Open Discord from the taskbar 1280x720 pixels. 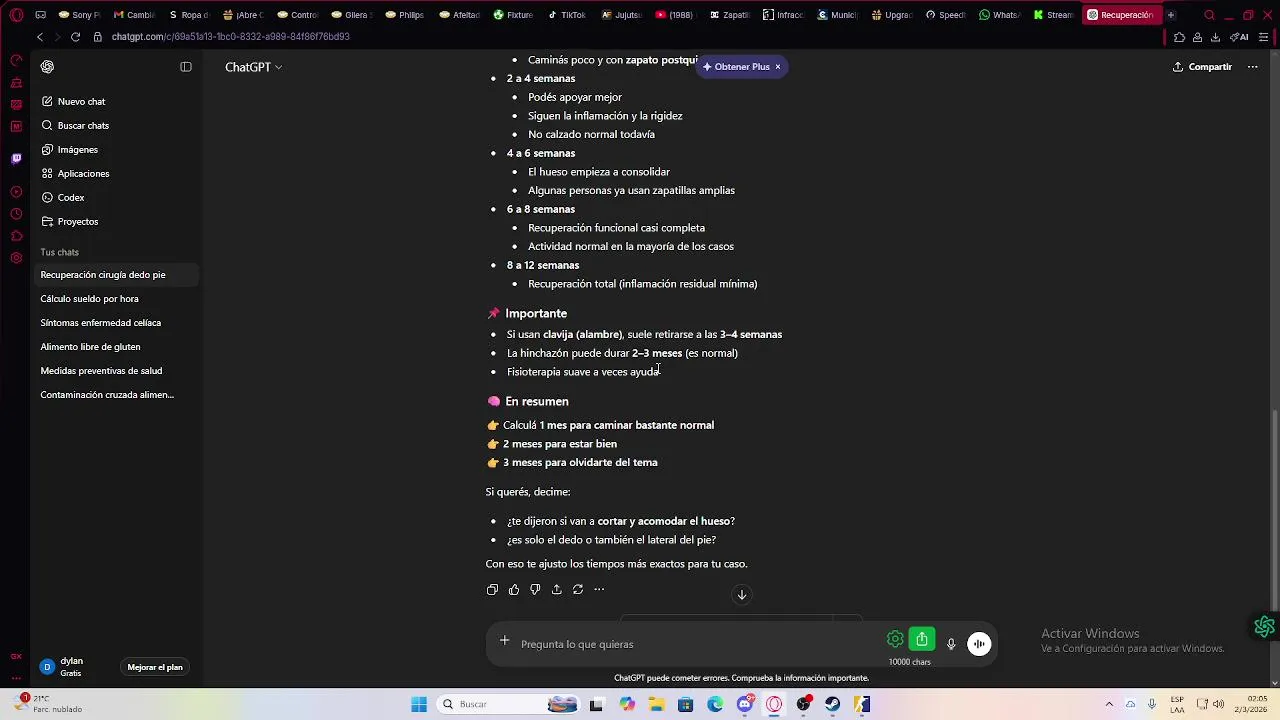coord(744,704)
